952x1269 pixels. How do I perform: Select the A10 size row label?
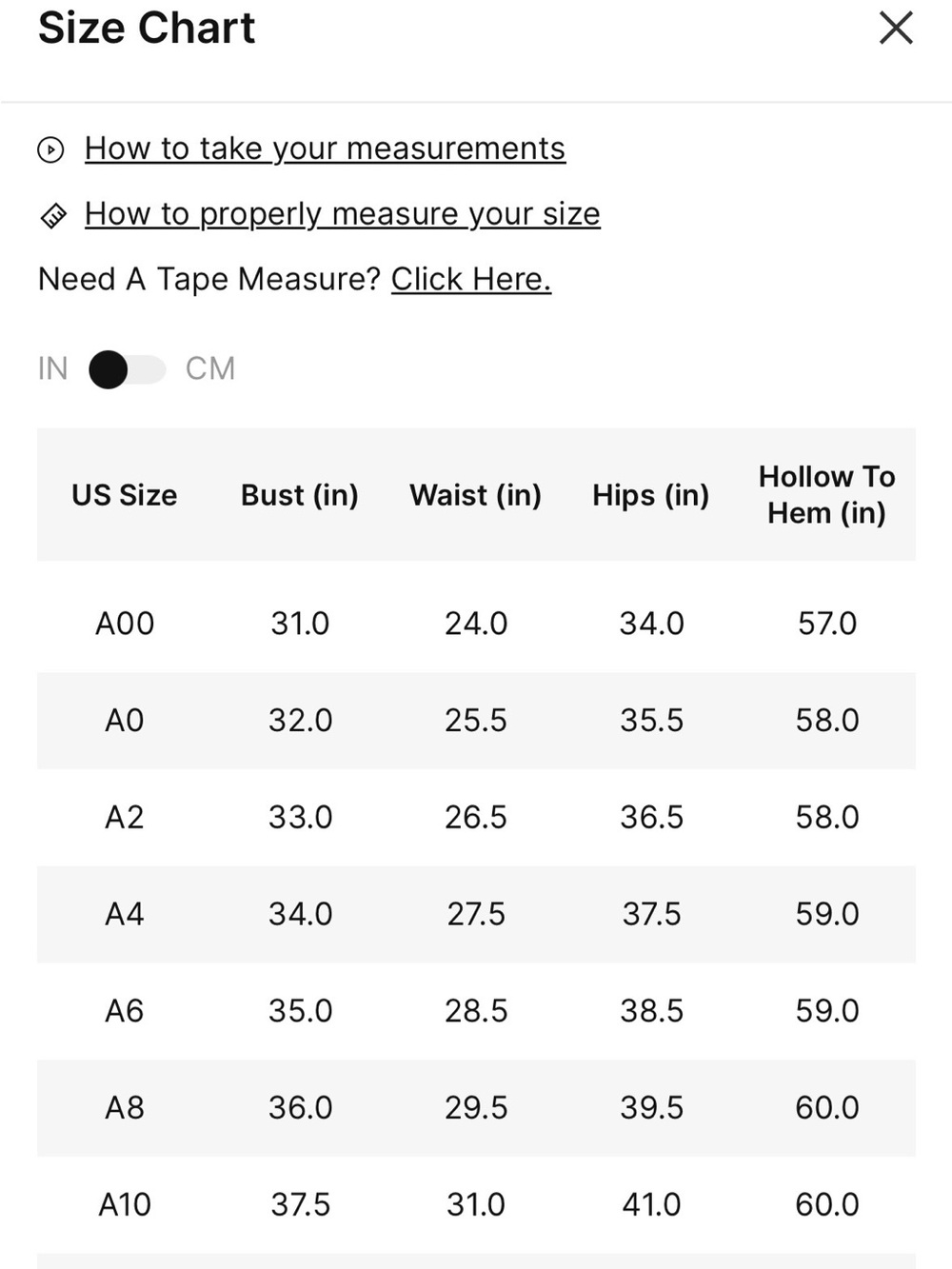click(x=125, y=1205)
